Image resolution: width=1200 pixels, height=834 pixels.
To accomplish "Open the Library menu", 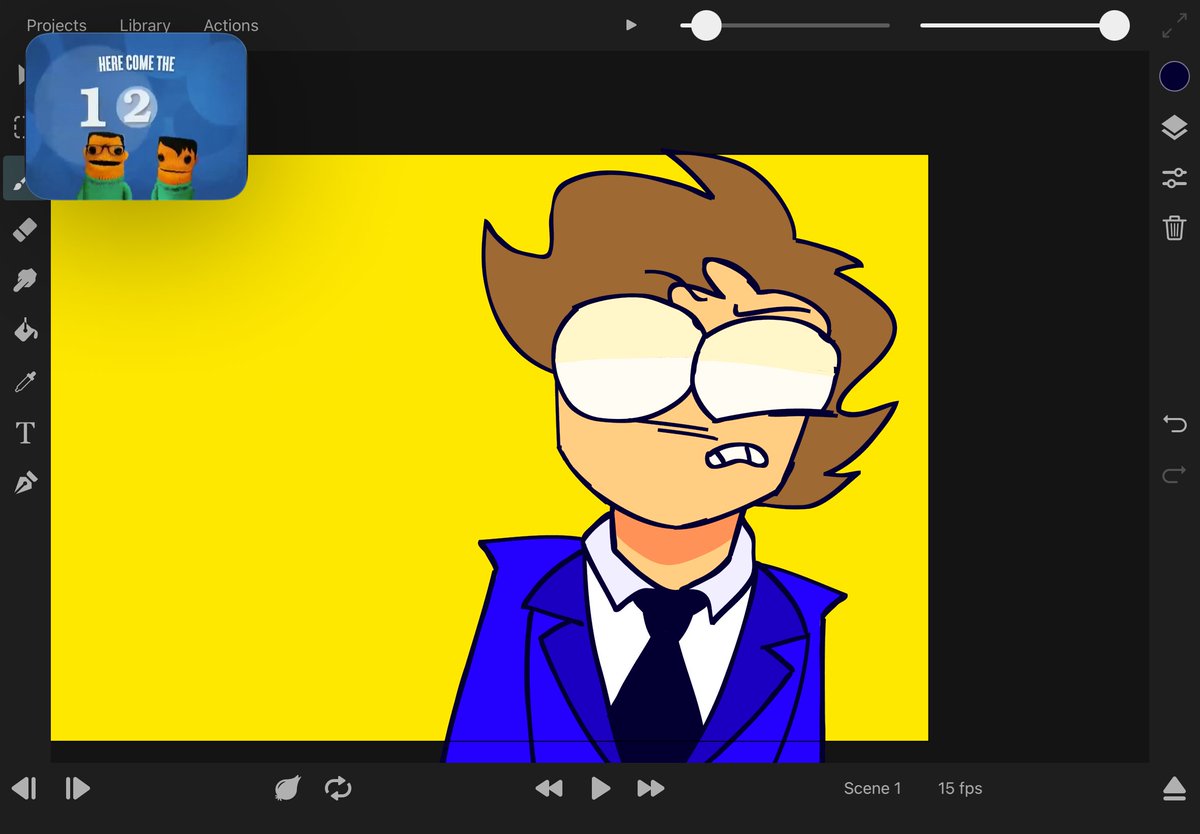I will pos(144,25).
